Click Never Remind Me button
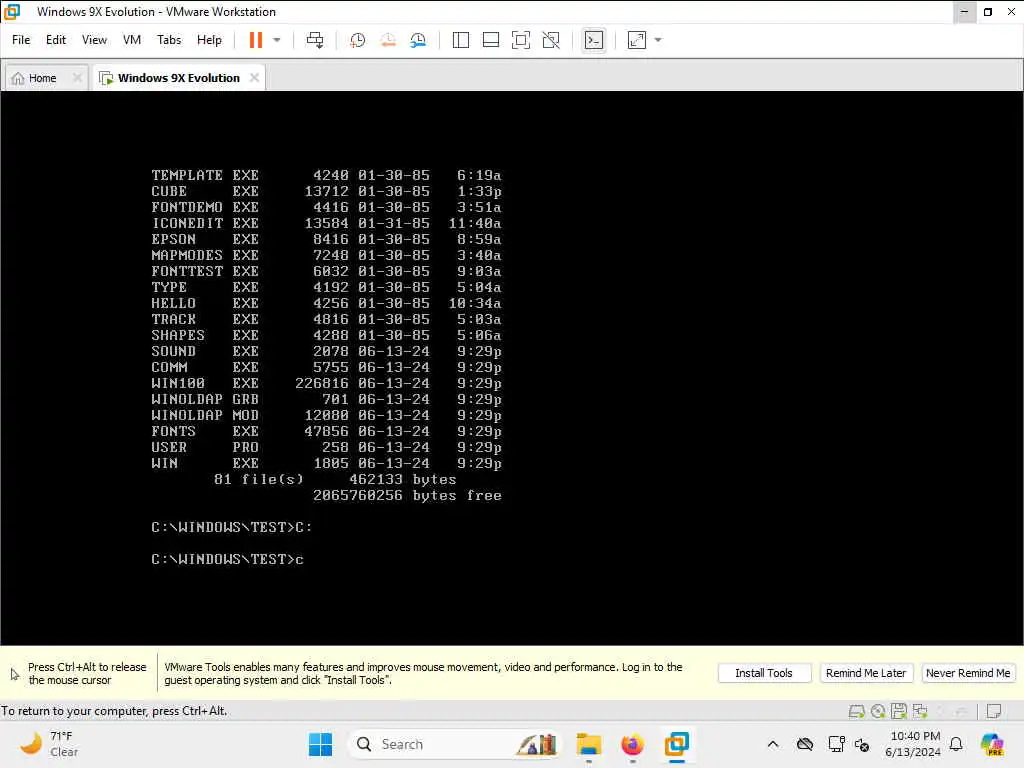 [x=968, y=673]
